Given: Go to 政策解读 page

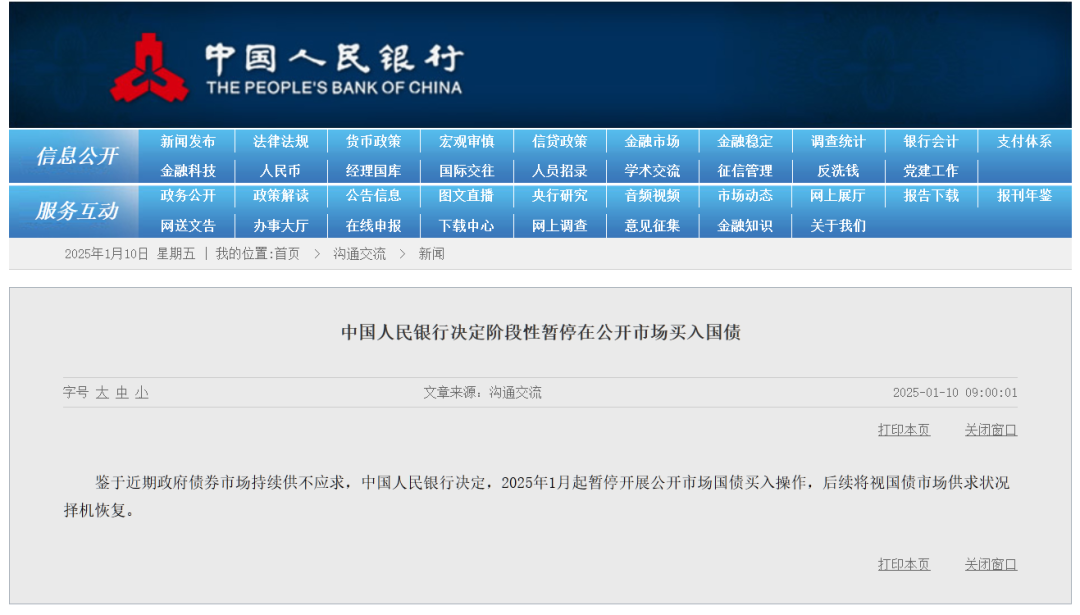Looking at the screenshot, I should (280, 196).
